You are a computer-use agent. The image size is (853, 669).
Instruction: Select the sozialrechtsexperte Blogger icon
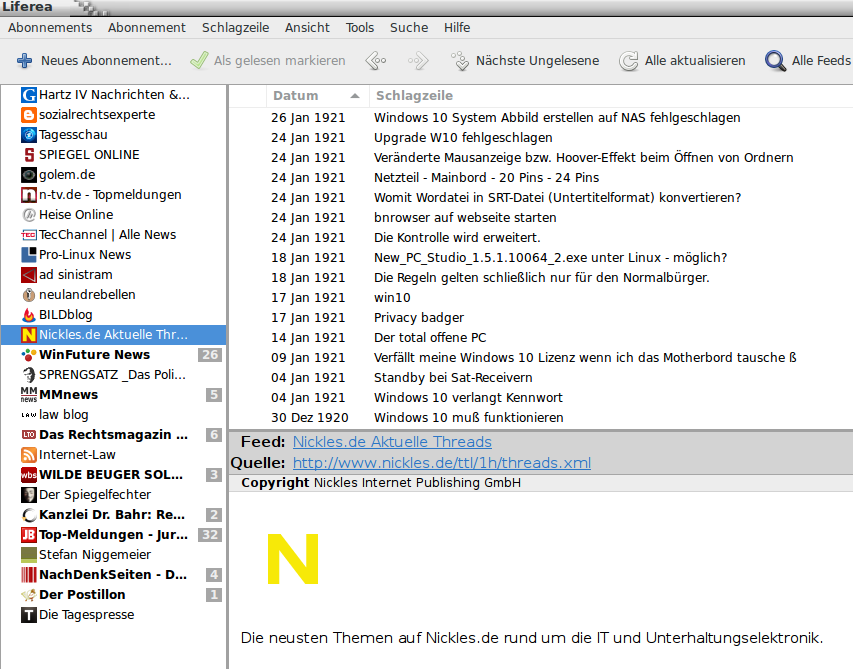[29, 115]
